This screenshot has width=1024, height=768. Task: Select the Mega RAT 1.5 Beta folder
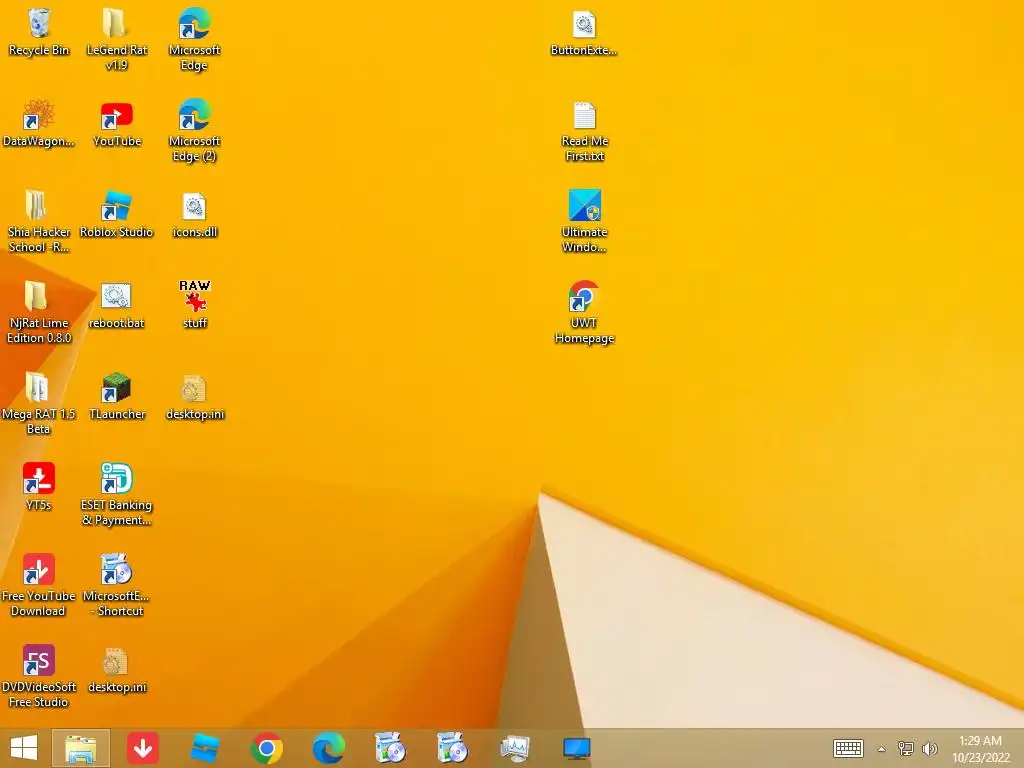(39, 403)
